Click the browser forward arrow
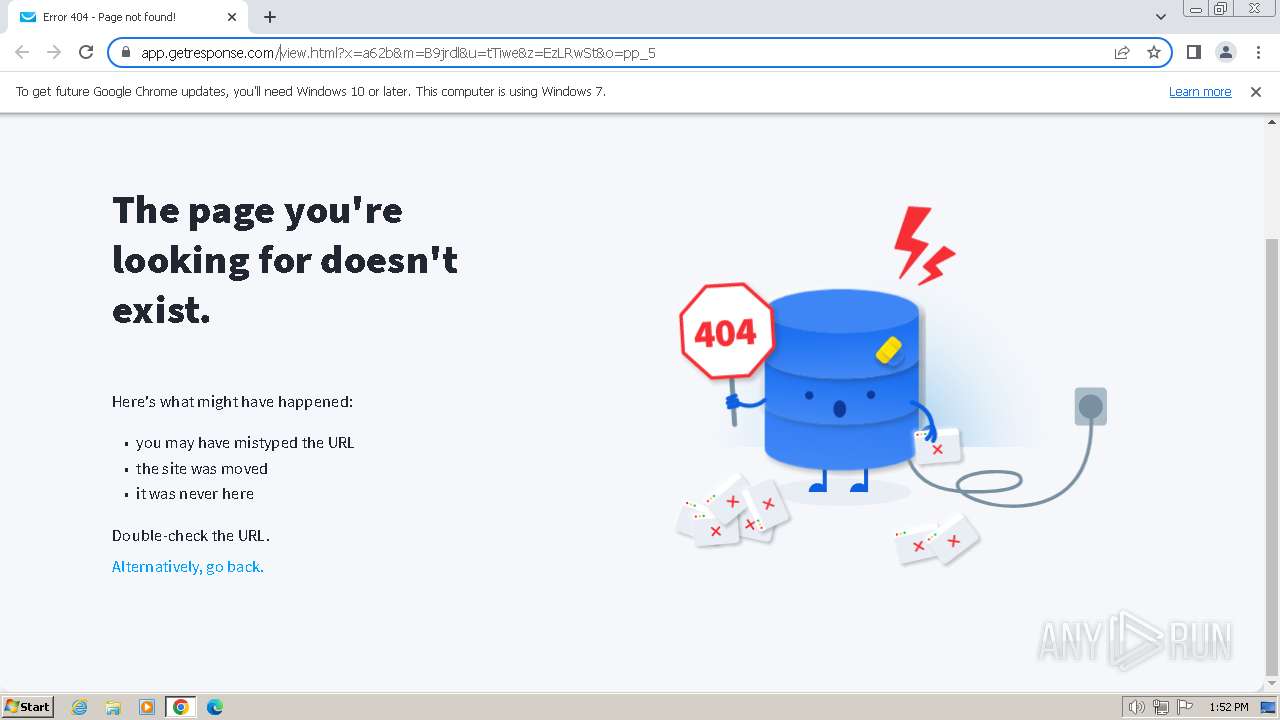 click(54, 52)
